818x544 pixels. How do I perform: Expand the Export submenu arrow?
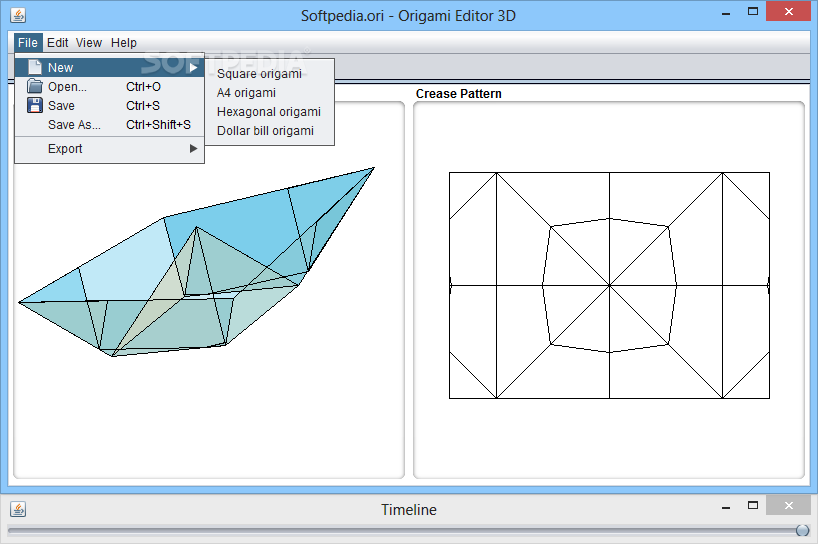coord(194,149)
